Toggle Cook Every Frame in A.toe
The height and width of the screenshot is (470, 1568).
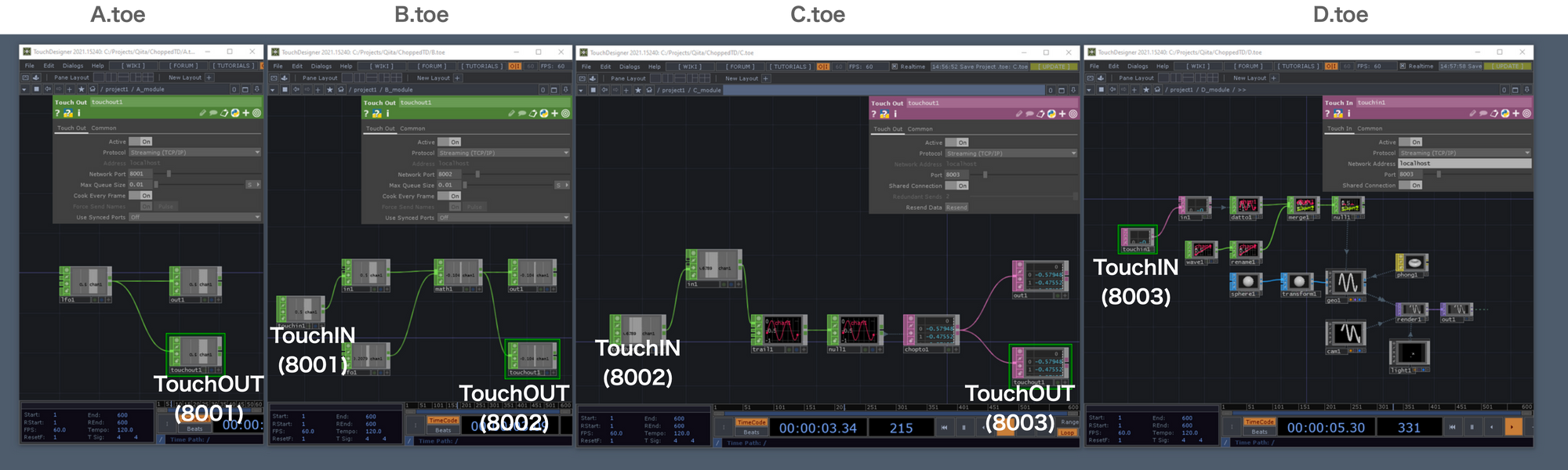(x=140, y=196)
